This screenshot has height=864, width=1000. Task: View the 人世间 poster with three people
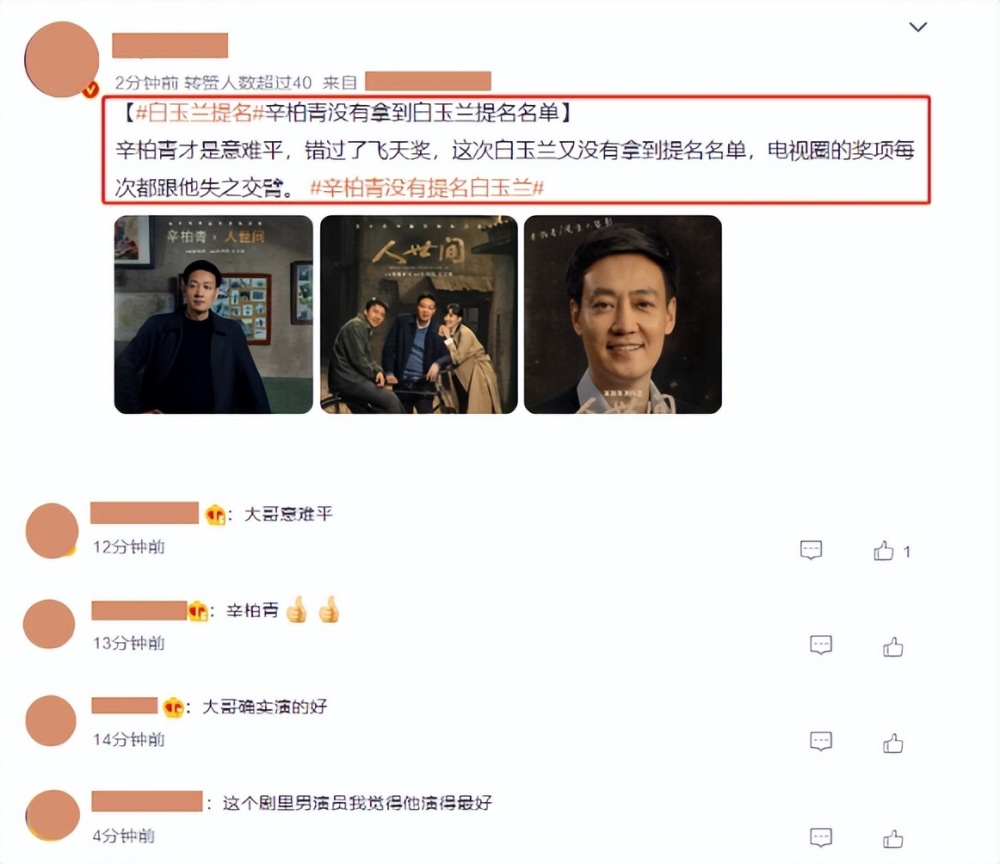[418, 314]
